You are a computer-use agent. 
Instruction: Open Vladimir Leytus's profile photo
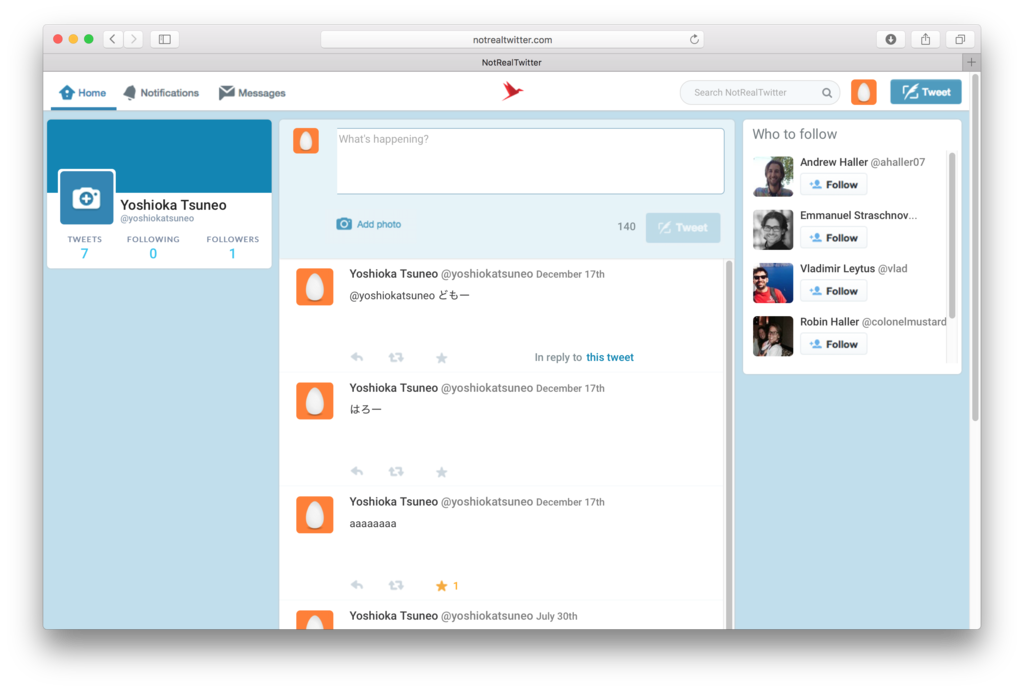[773, 283]
